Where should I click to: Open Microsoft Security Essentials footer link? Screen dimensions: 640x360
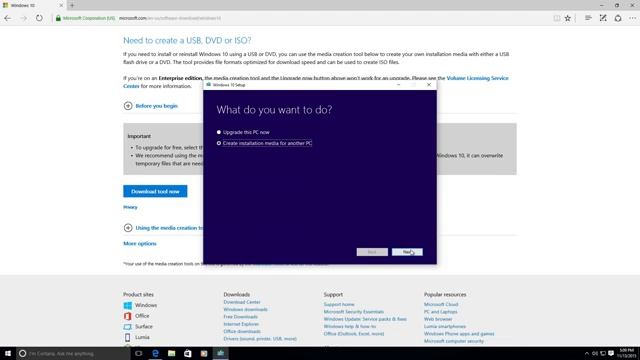(x=353, y=312)
